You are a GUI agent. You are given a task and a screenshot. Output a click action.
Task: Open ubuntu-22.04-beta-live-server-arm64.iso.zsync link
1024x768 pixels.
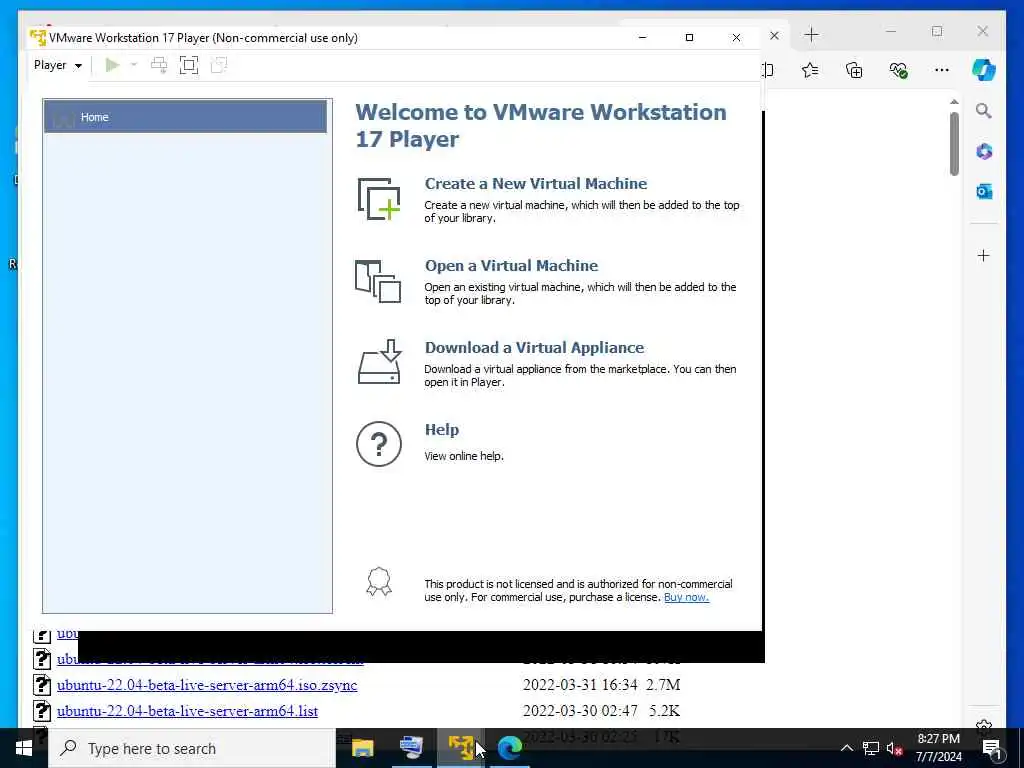(207, 685)
